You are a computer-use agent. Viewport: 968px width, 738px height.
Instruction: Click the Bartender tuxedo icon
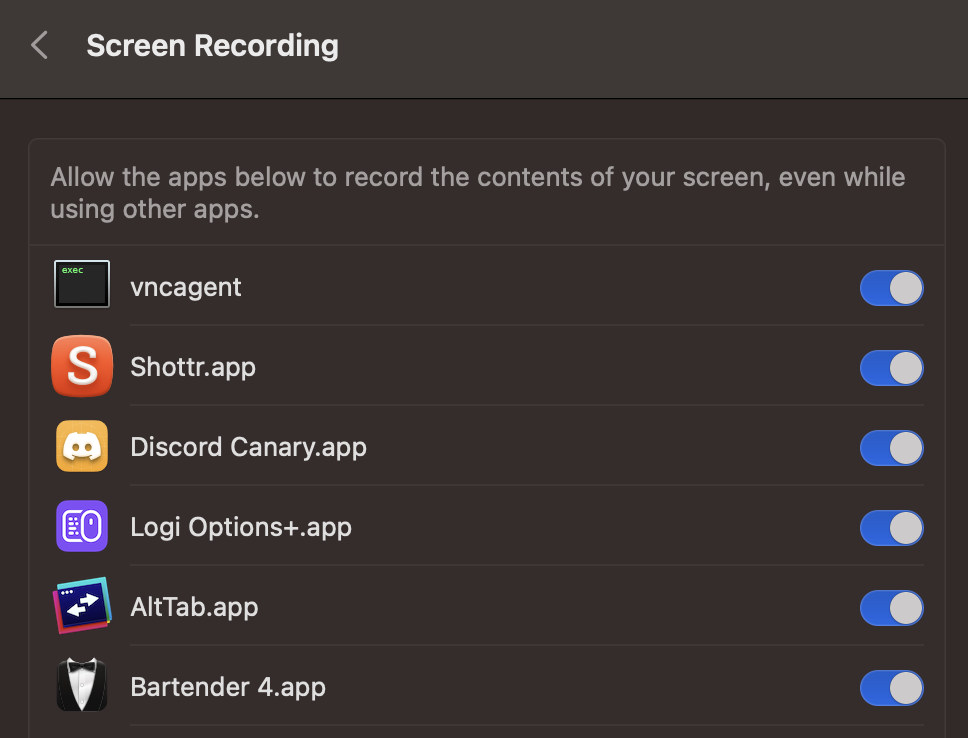82,686
